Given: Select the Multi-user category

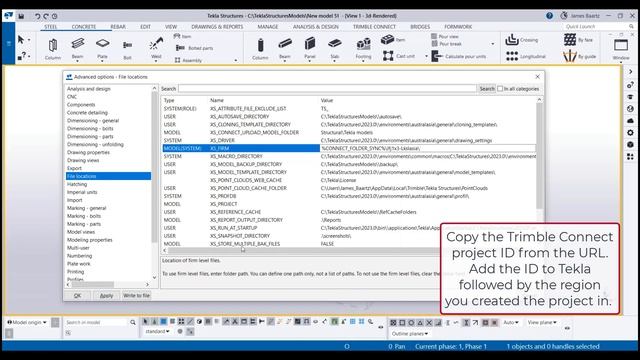Looking at the screenshot, I should click(x=78, y=248).
